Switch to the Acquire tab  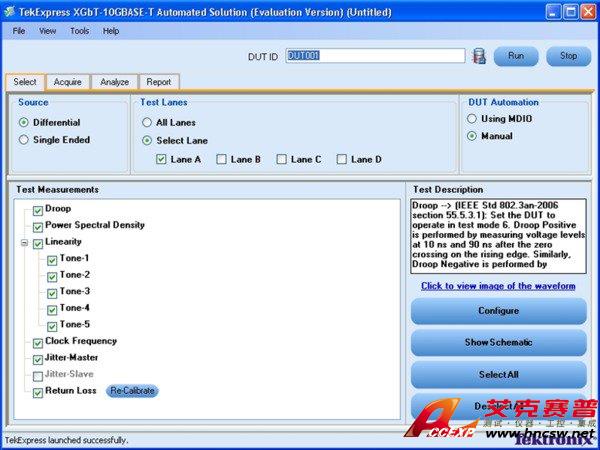67,82
